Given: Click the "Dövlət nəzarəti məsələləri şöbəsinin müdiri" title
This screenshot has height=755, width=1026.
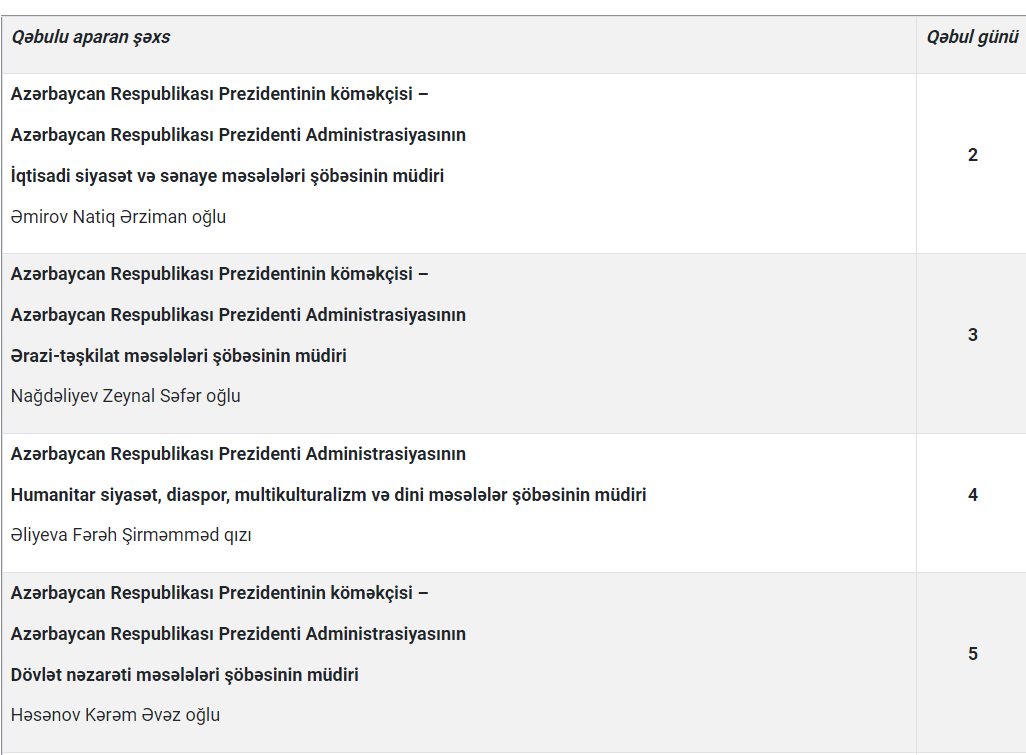Looking at the screenshot, I should 184,675.
